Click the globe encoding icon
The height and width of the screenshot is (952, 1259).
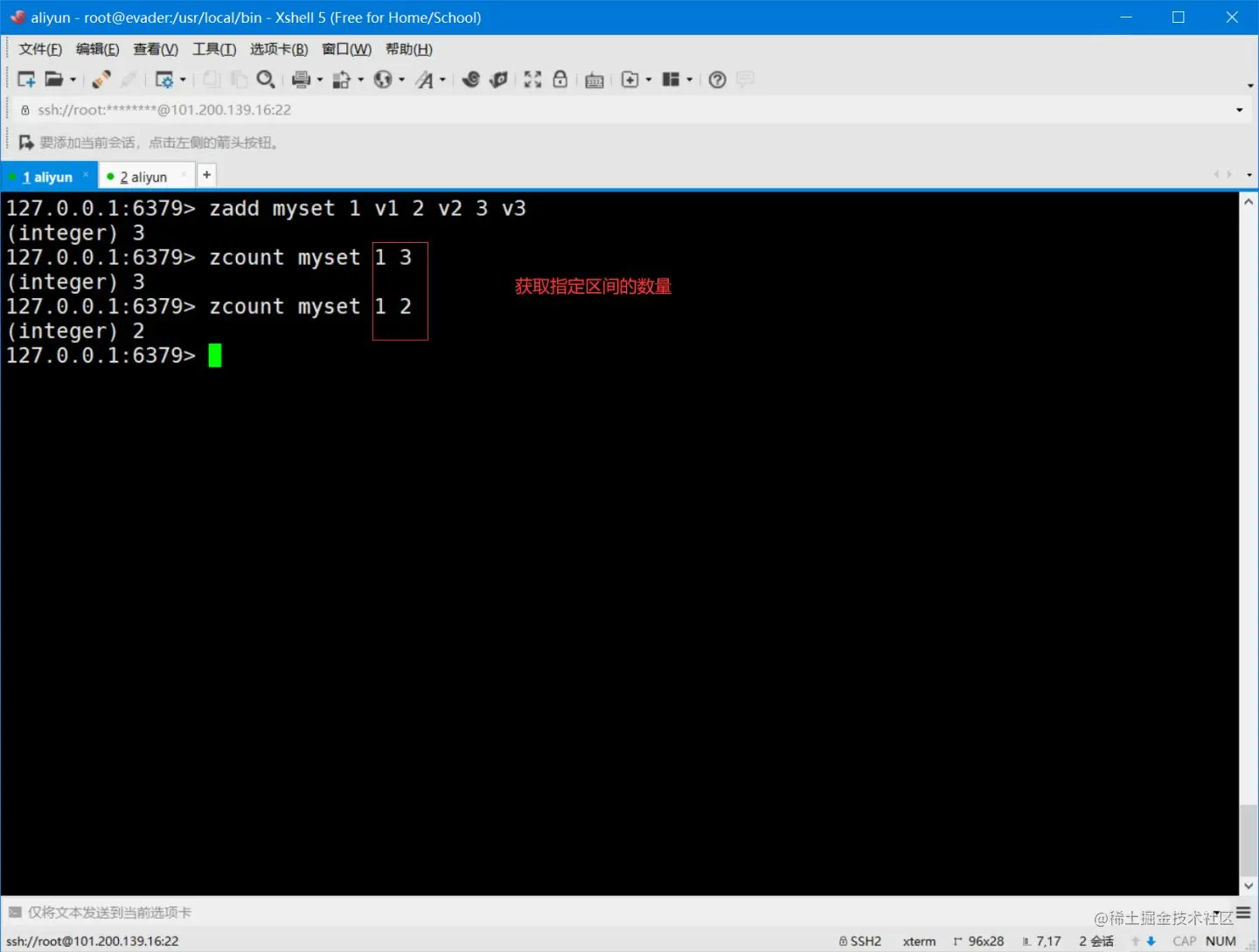(383, 80)
